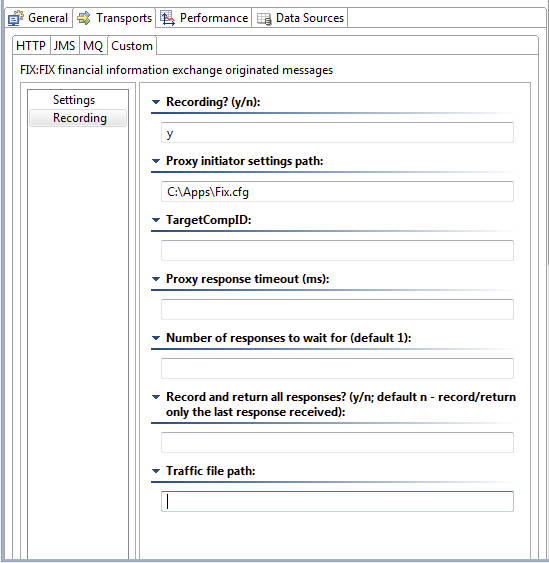Click the TargetCompID text field
This screenshot has height=563, width=549.
(x=337, y=251)
